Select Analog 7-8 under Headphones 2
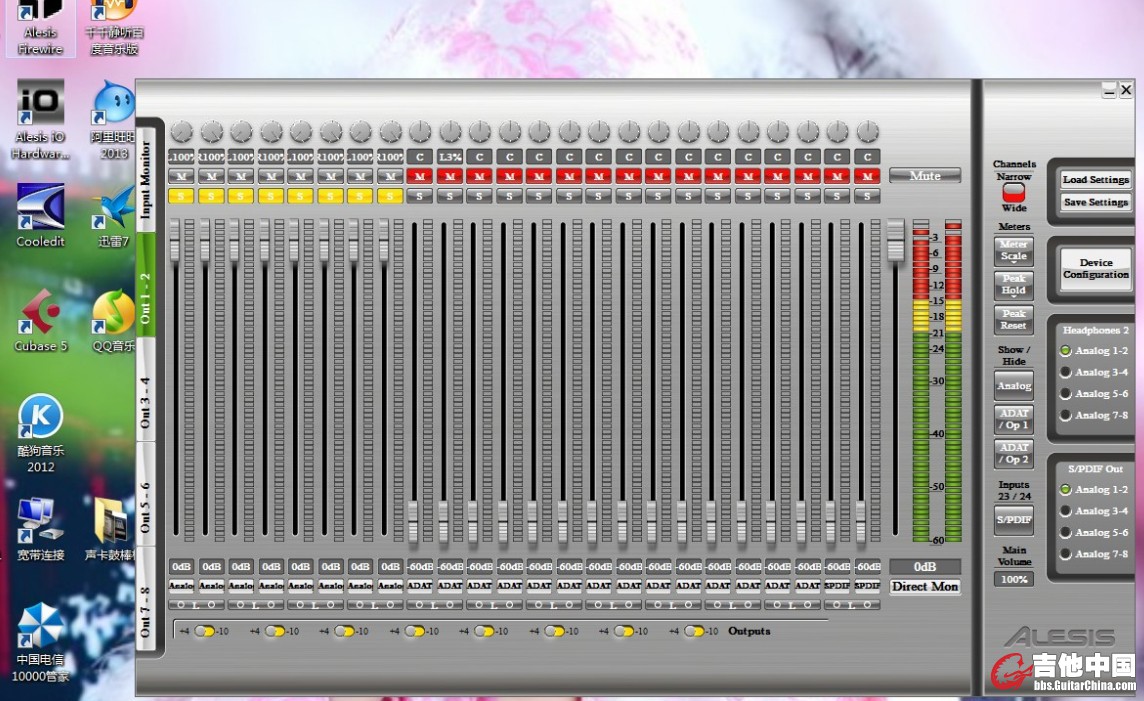The image size is (1144, 701). (1094, 415)
